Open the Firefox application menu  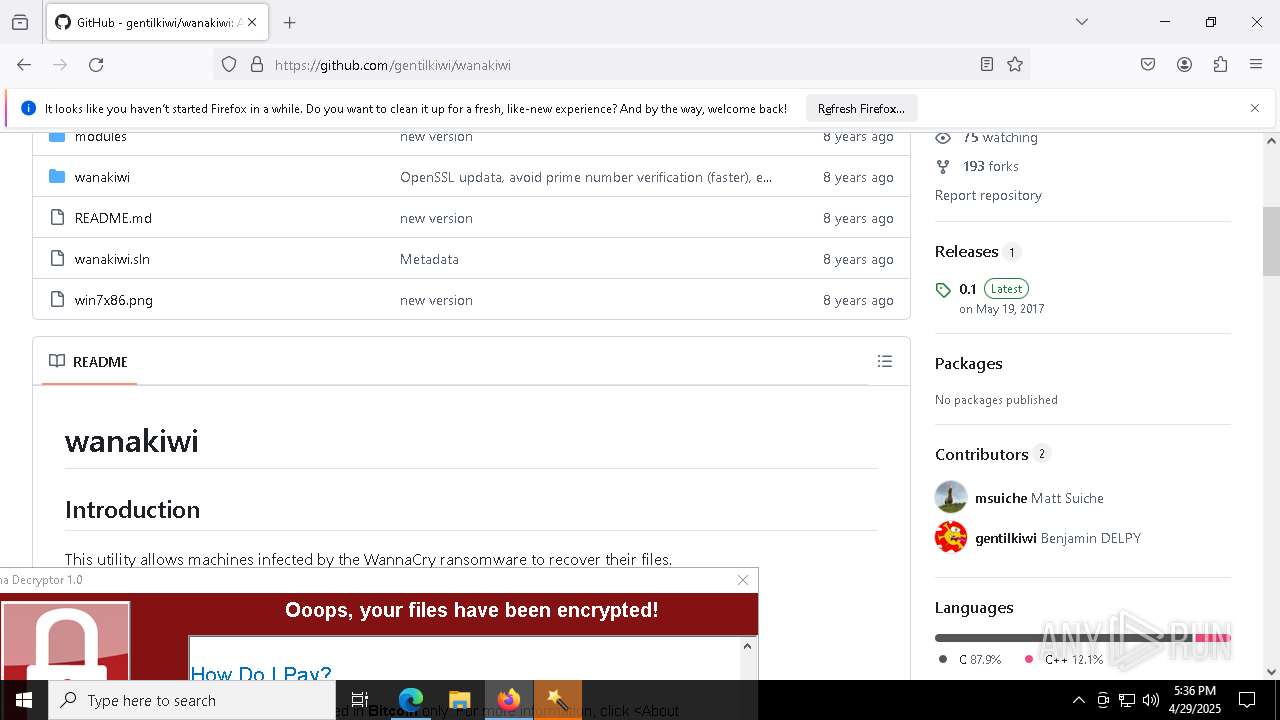(1256, 65)
